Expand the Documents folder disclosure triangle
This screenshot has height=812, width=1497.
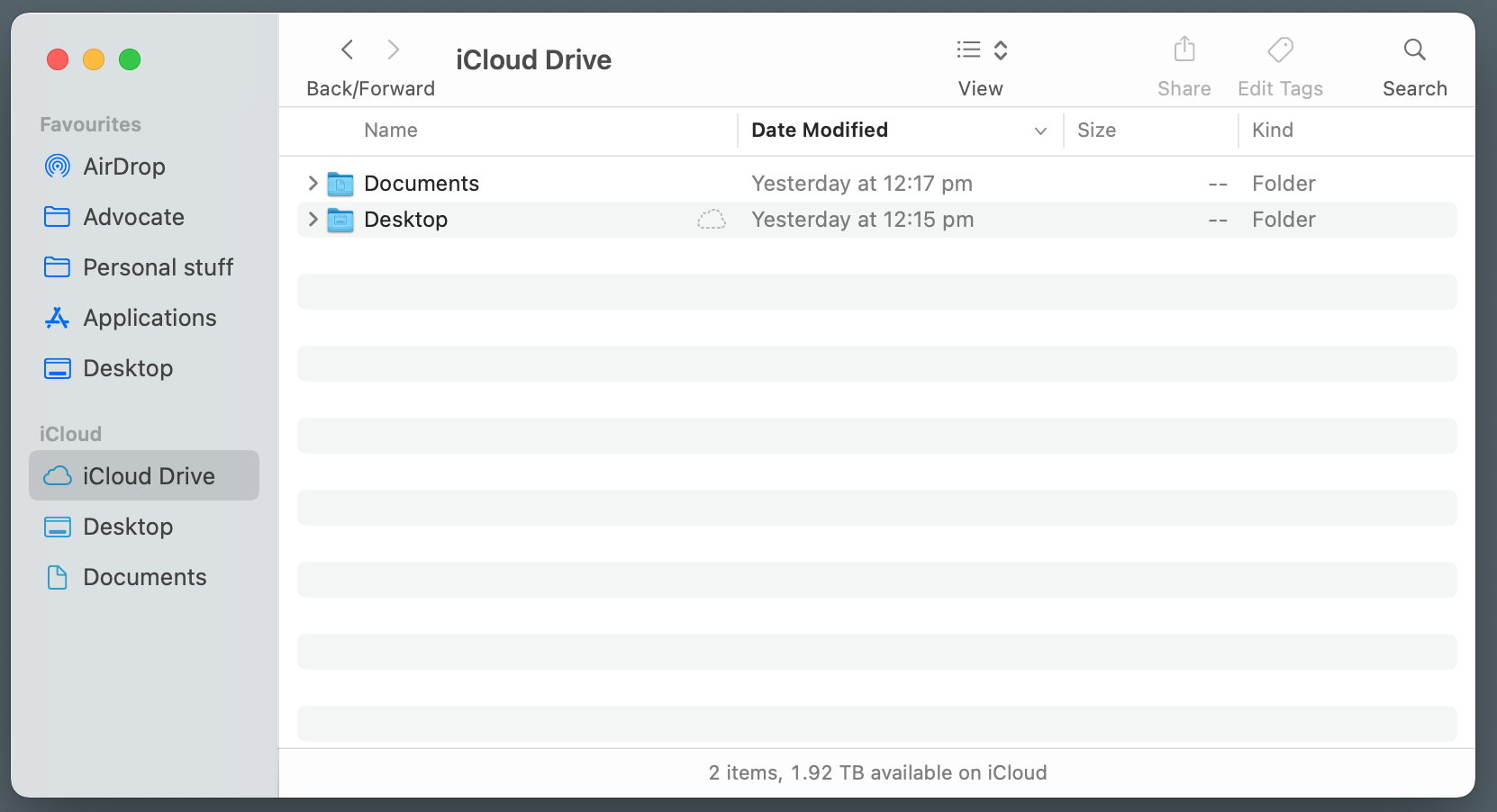pyautogui.click(x=312, y=183)
